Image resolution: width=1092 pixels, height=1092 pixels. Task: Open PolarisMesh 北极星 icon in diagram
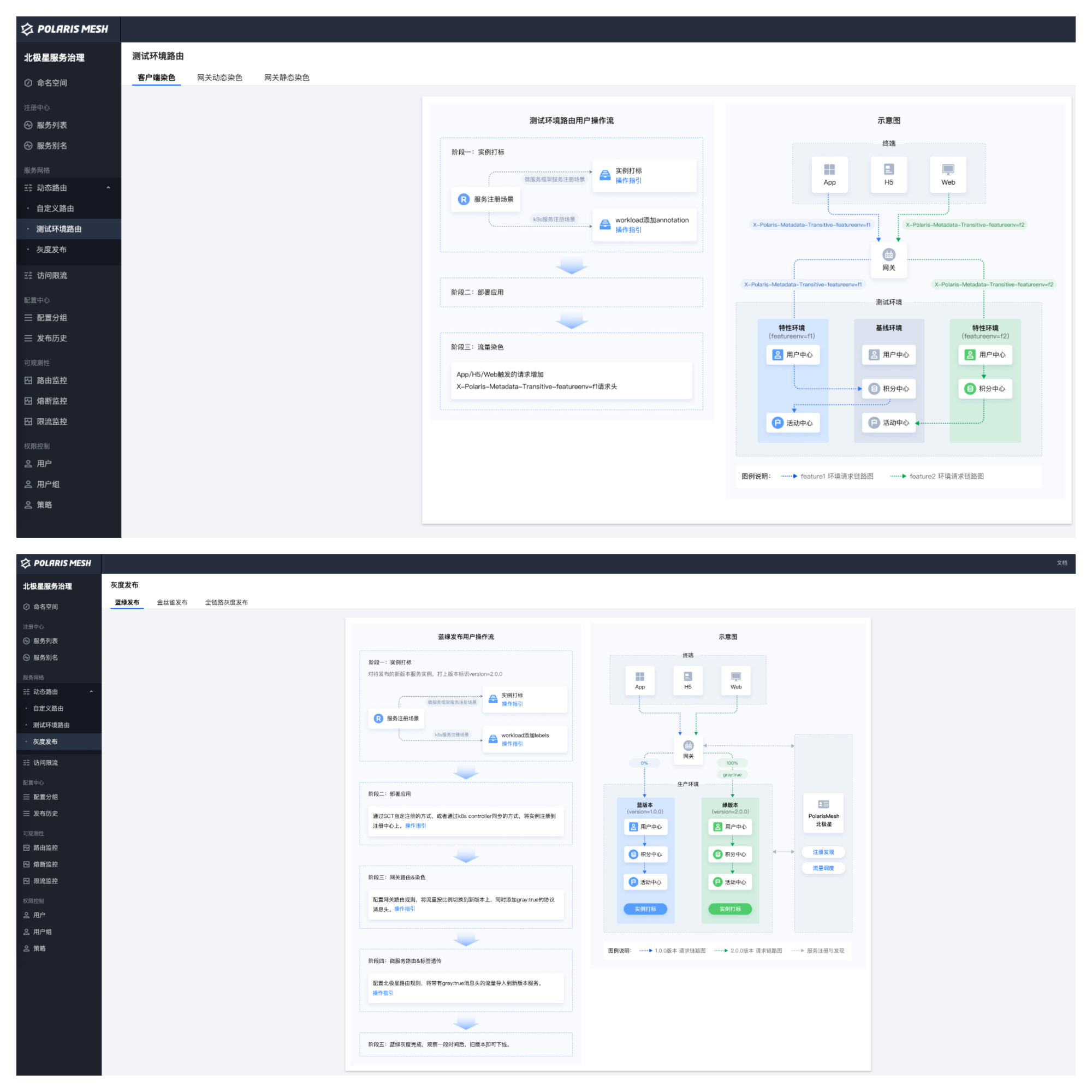click(x=823, y=804)
